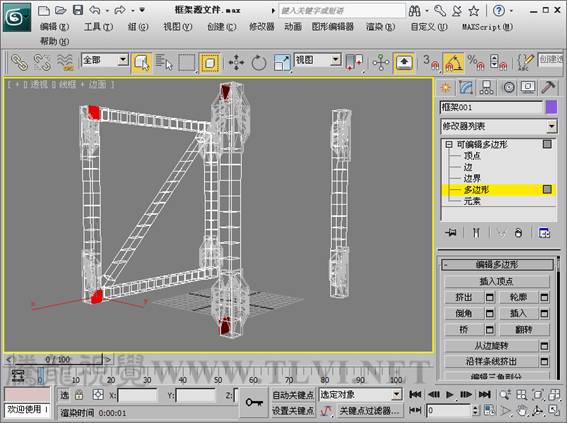Click Configure Modifier Sets icon

coord(544,232)
